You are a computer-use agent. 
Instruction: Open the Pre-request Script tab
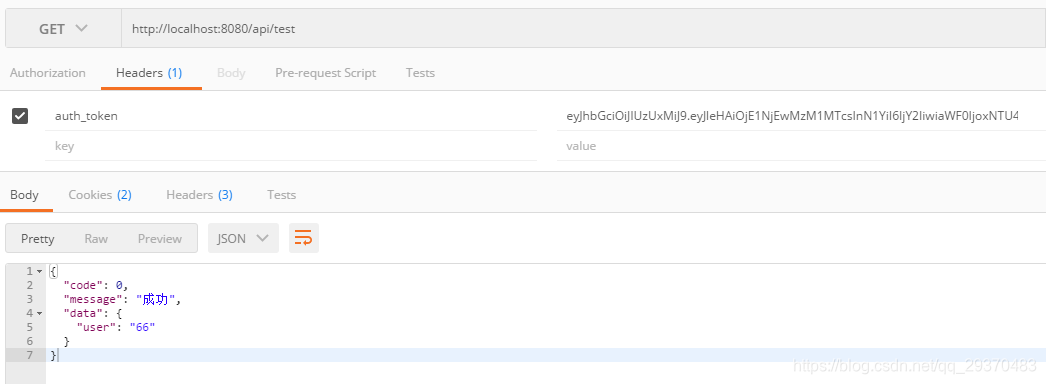pyautogui.click(x=326, y=73)
